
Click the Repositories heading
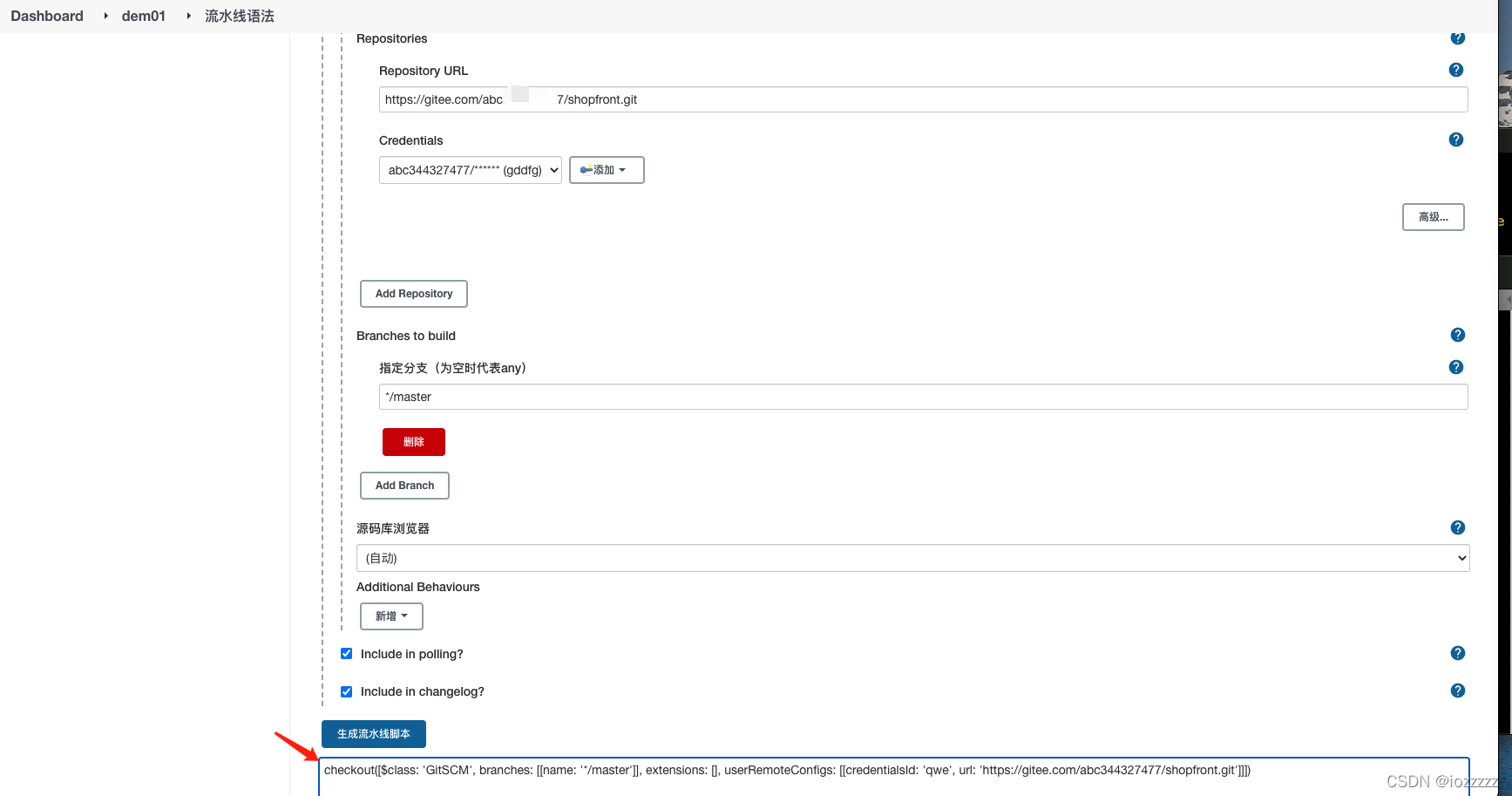[x=392, y=38]
